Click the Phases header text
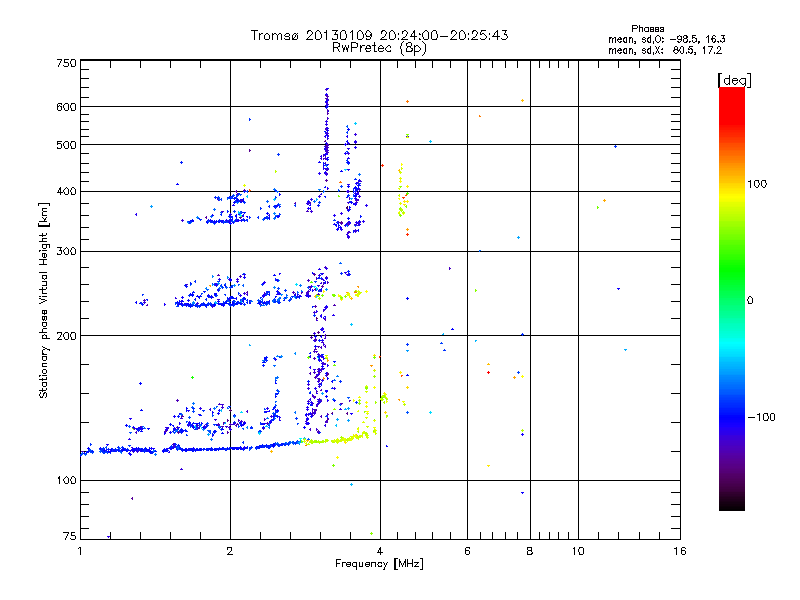Image resolution: width=800 pixels, height=600 pixels. click(647, 29)
